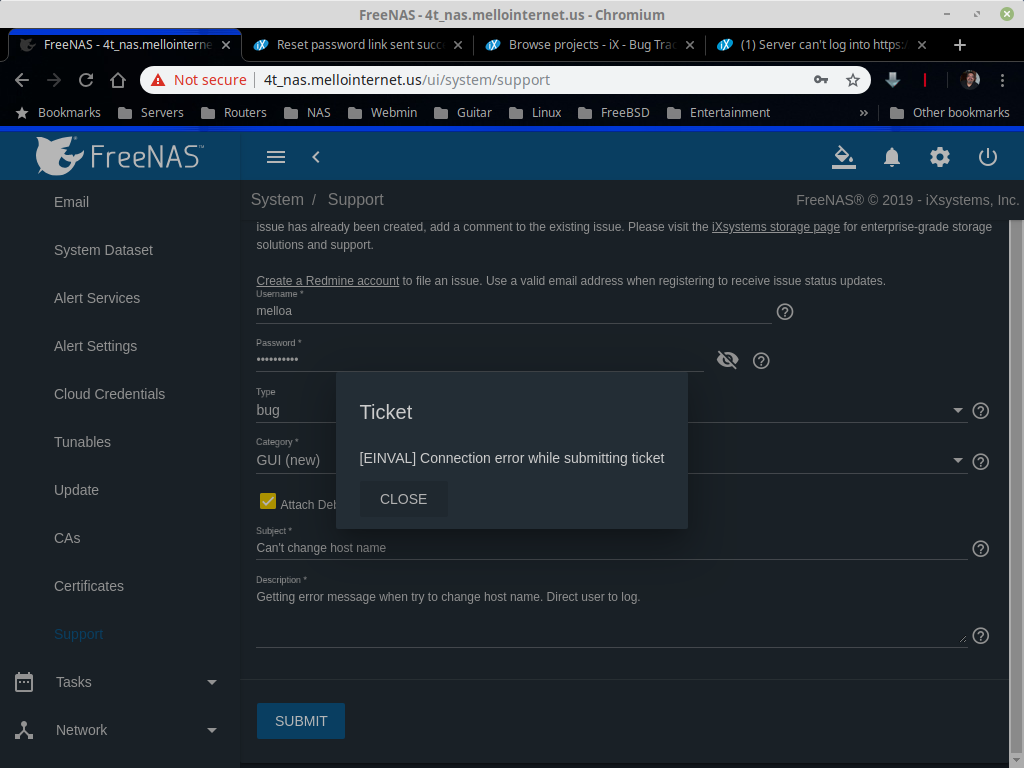
Task: Bookmark this page with the star
Action: 853,80
